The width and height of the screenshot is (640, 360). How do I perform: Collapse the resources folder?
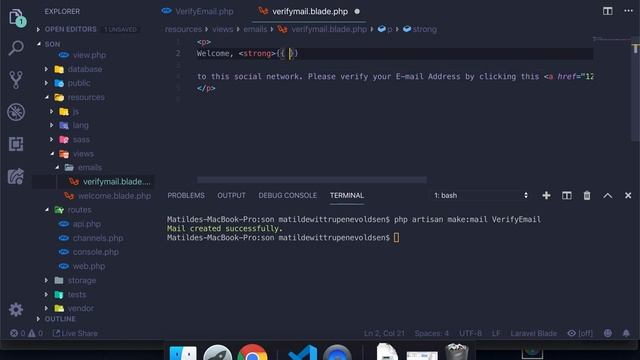47,97
